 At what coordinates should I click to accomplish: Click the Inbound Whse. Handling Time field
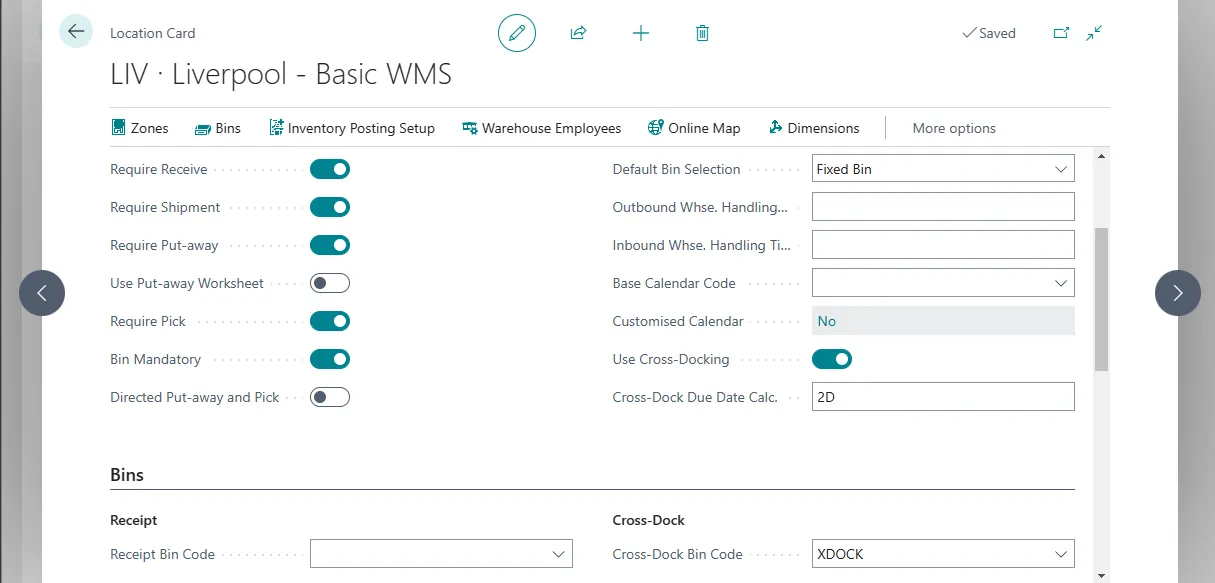click(x=943, y=245)
